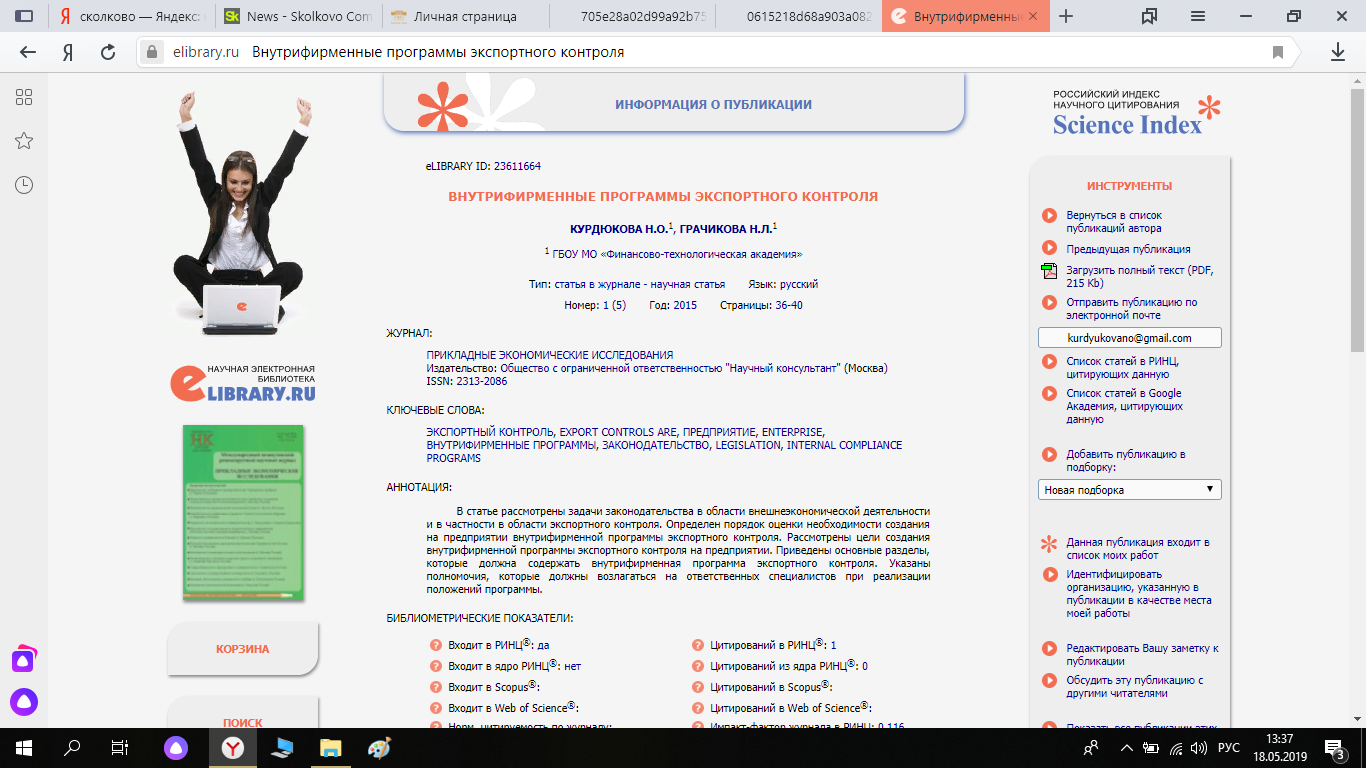Click Редактировать Вашу заметку к публикации

(1142, 654)
